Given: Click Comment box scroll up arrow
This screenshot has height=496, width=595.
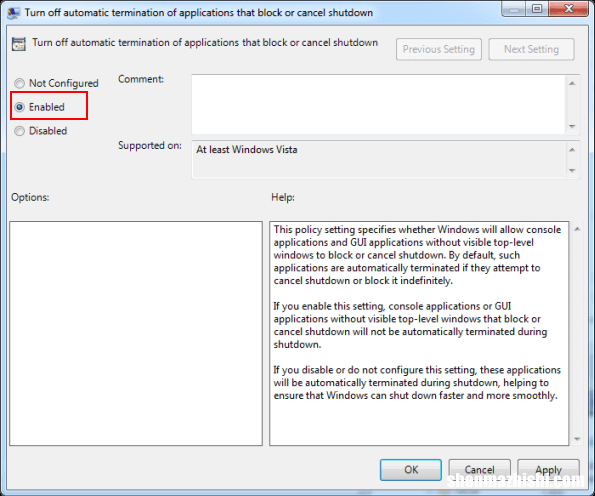Looking at the screenshot, I should pyautogui.click(x=572, y=83).
